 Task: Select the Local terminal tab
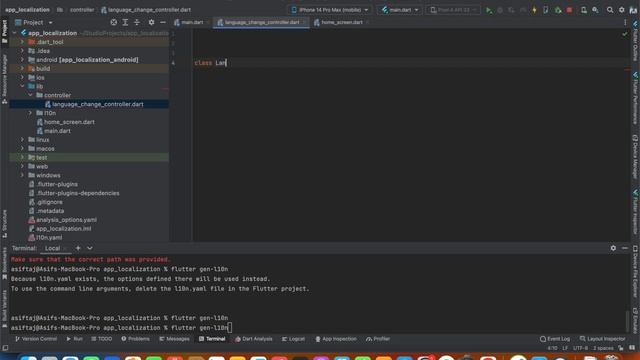pyautogui.click(x=52, y=248)
